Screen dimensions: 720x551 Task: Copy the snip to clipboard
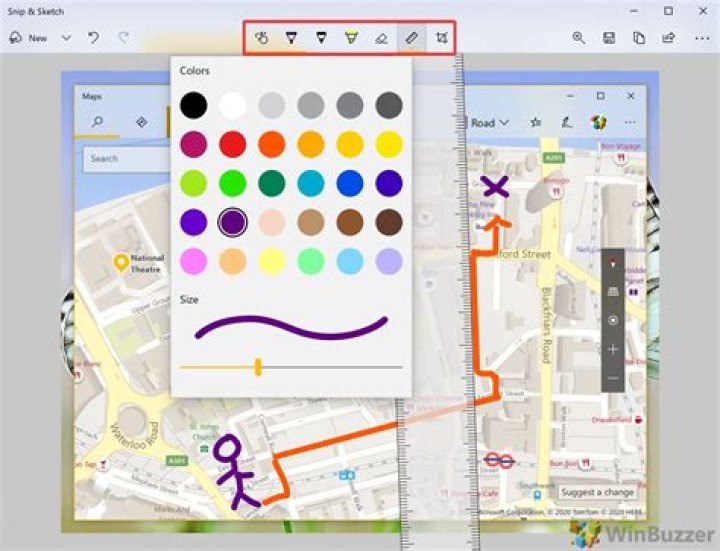click(x=639, y=38)
